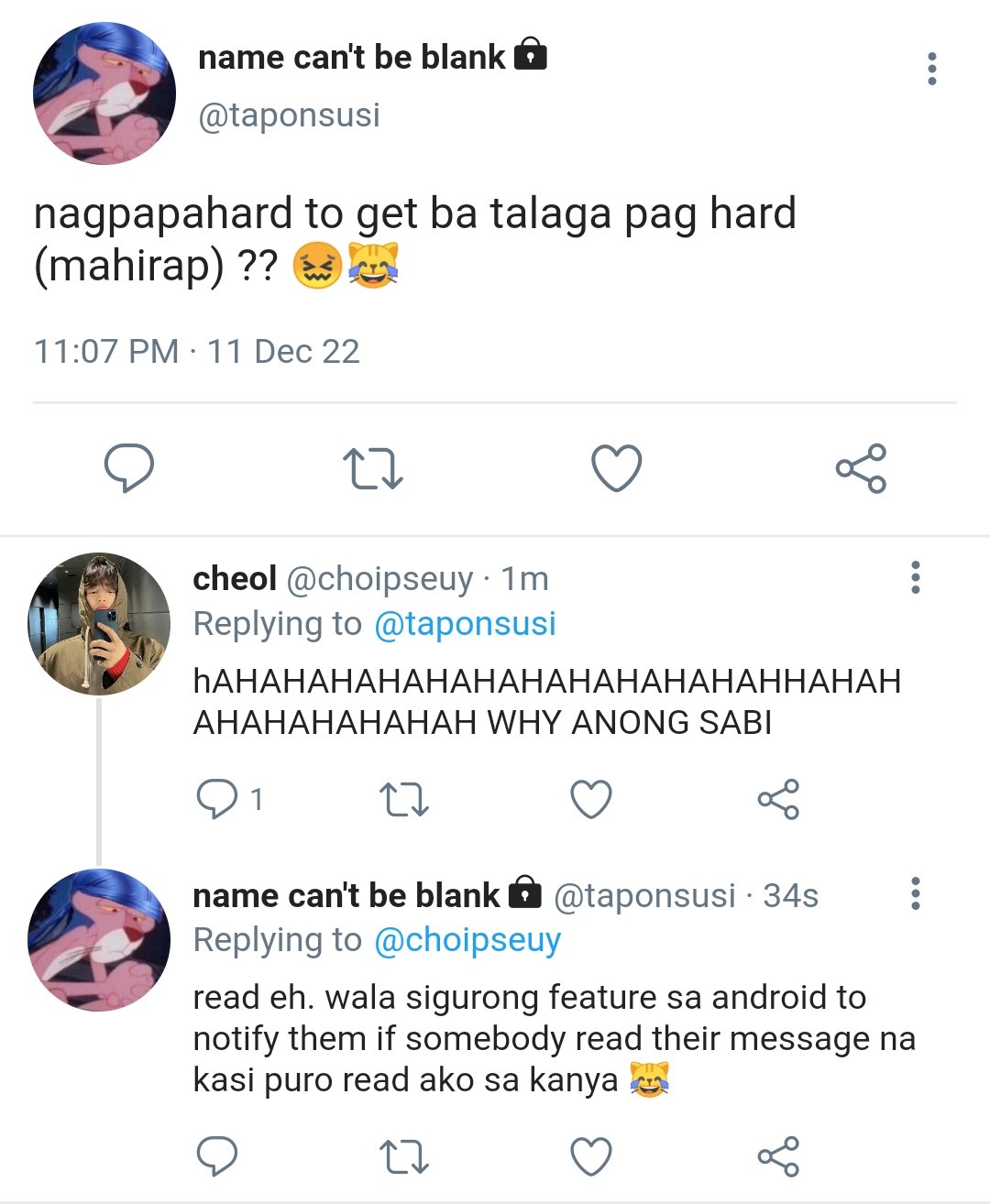This screenshot has width=990, height=1204.
Task: Like the main tweet with heart icon
Action: (x=616, y=468)
